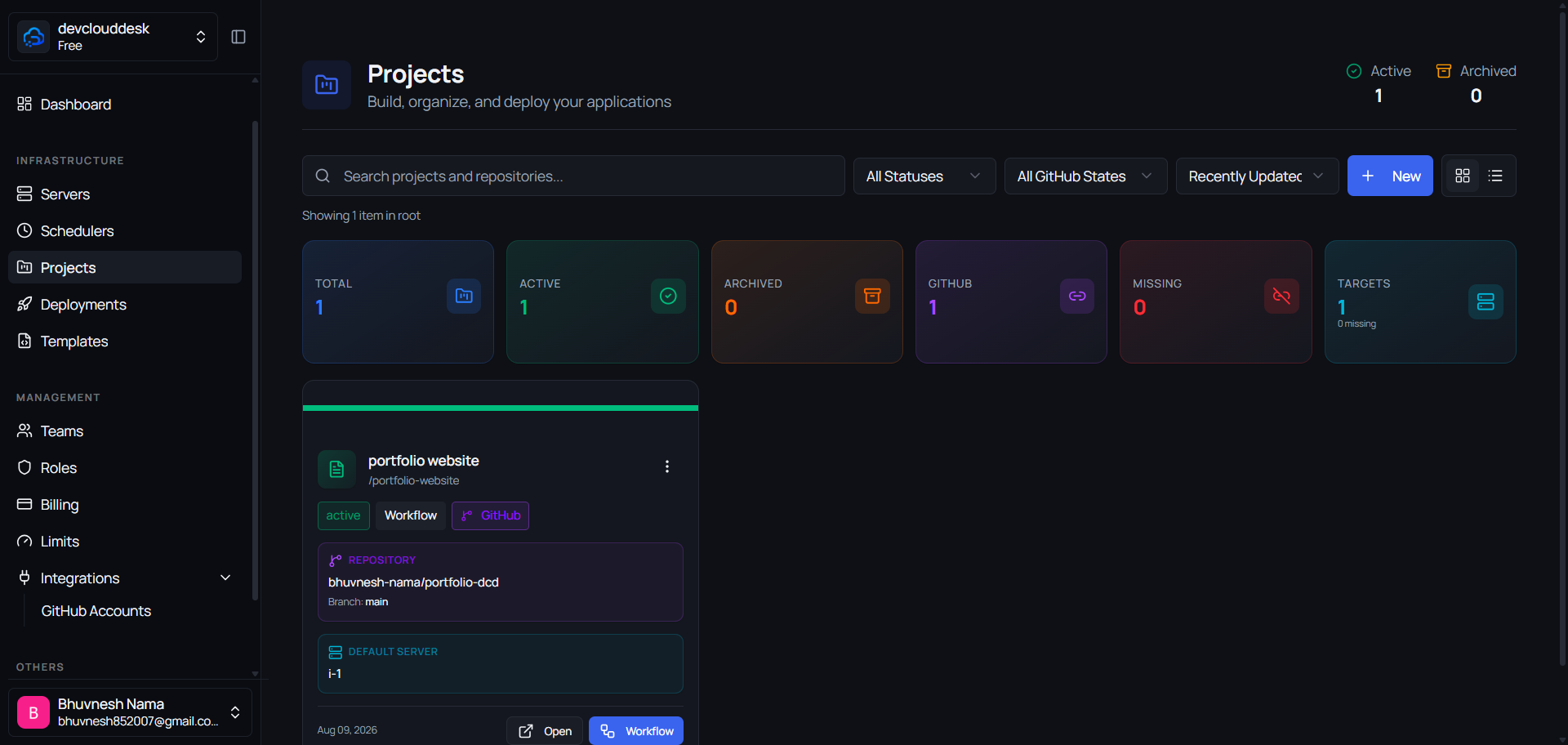The width and height of the screenshot is (1568, 745).
Task: Click the Integrations plug icon
Action: pyautogui.click(x=24, y=578)
